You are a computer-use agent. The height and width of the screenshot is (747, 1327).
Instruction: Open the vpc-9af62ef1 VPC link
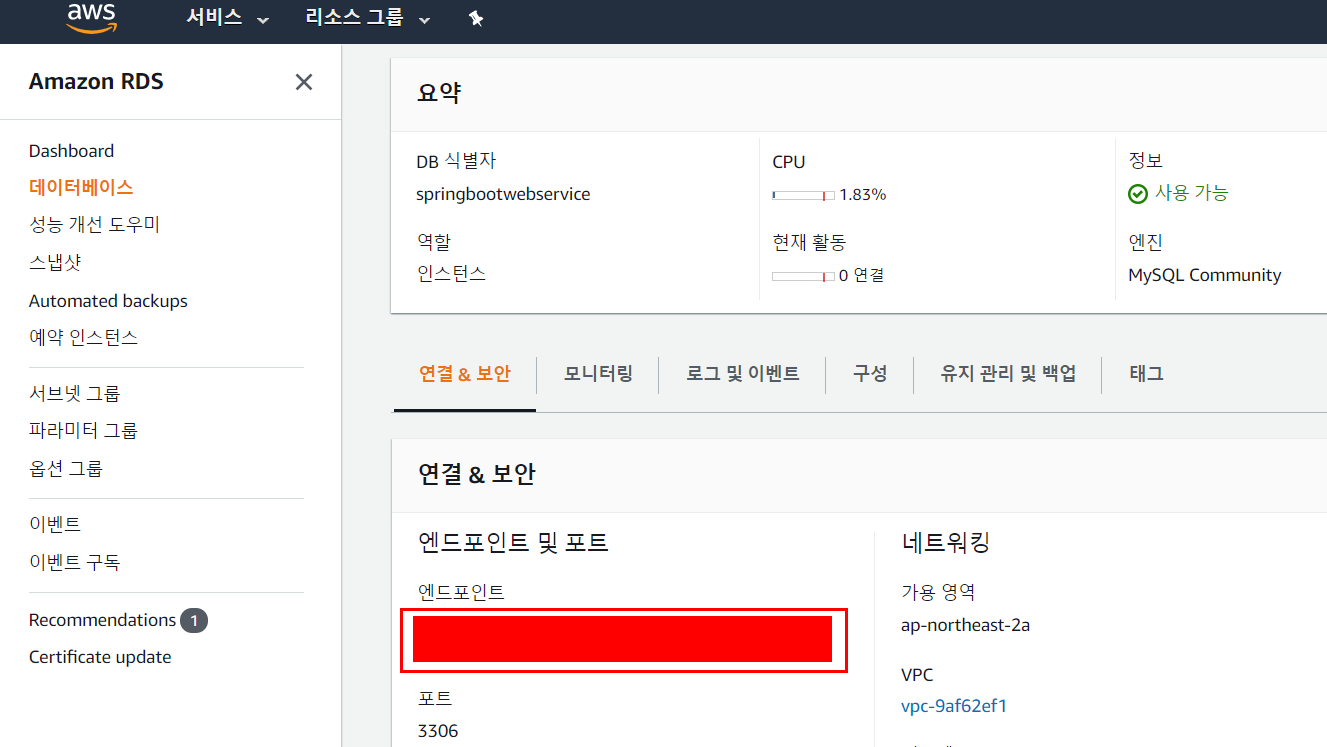(x=954, y=706)
